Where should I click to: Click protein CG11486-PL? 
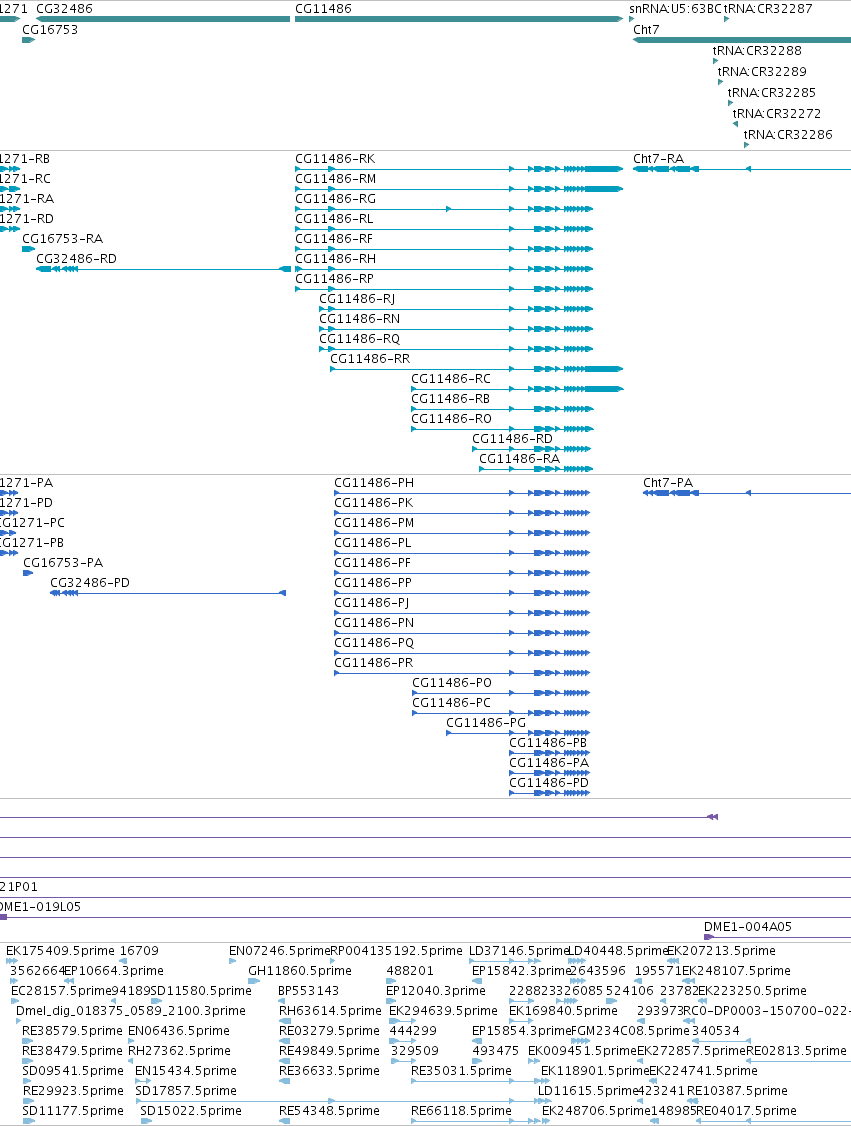pyautogui.click(x=462, y=553)
